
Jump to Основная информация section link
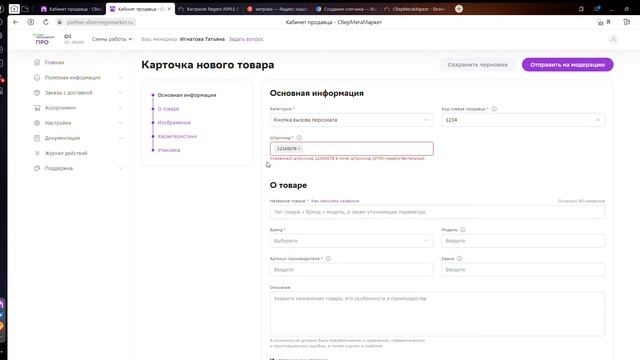point(187,95)
